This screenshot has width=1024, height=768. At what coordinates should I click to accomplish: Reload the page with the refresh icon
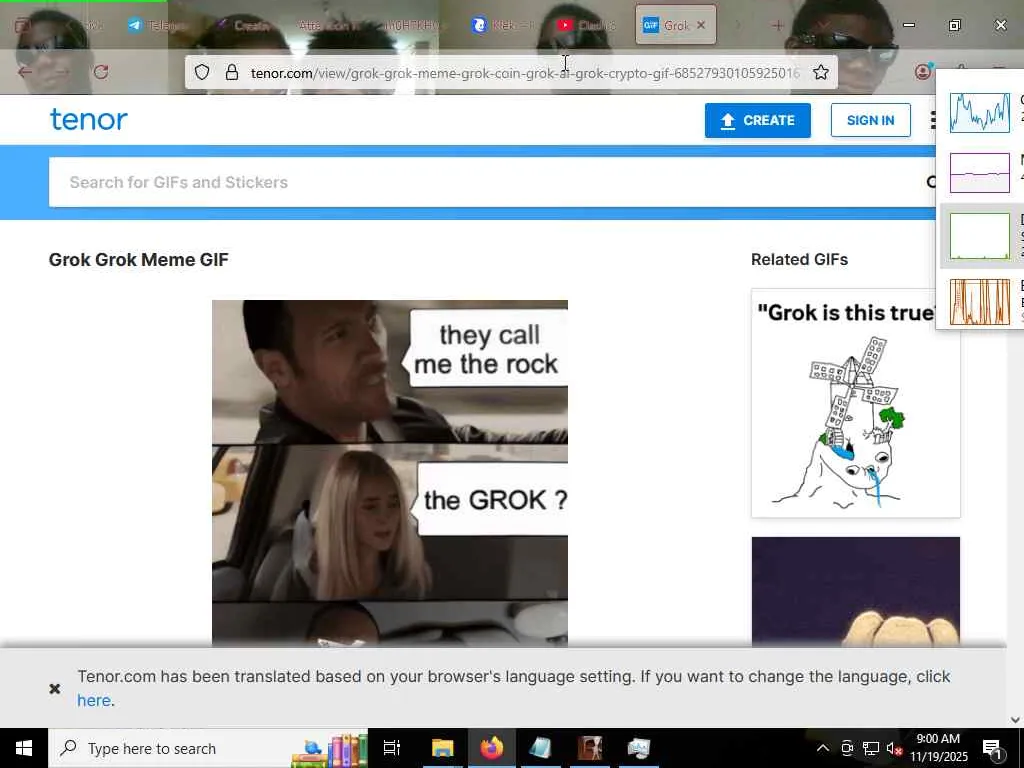pos(101,72)
